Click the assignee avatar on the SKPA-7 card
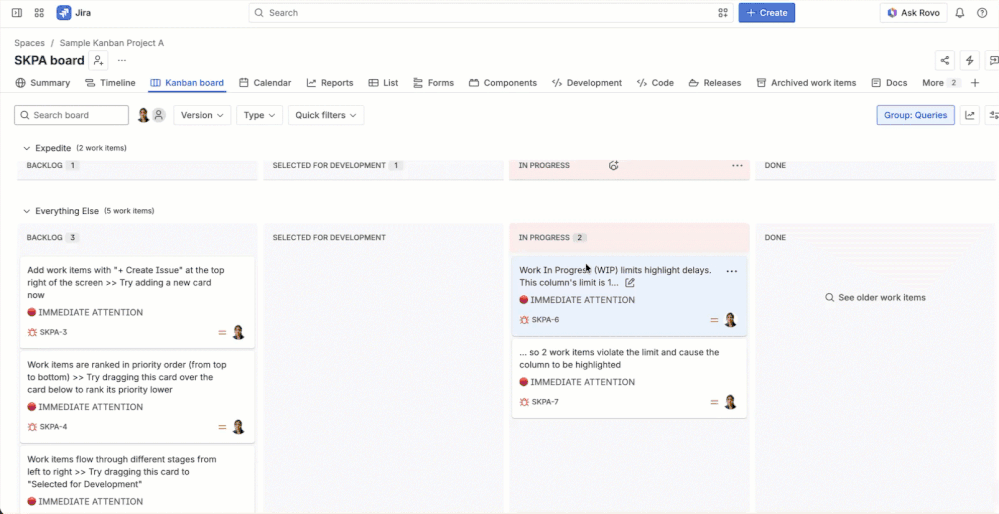 point(730,402)
